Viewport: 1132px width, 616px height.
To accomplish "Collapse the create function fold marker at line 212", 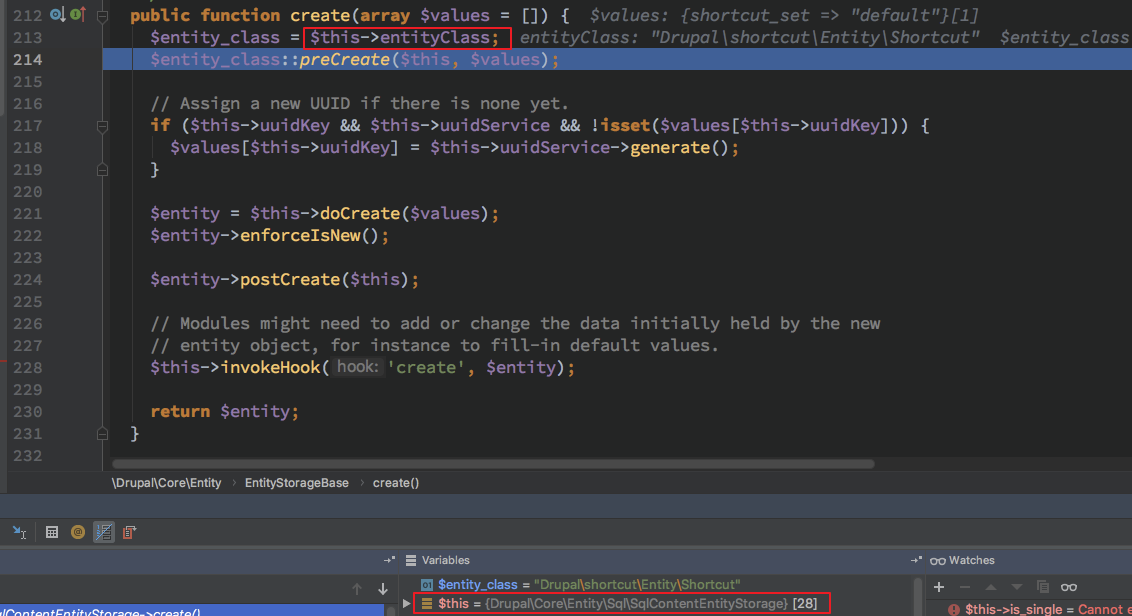I will [102, 16].
